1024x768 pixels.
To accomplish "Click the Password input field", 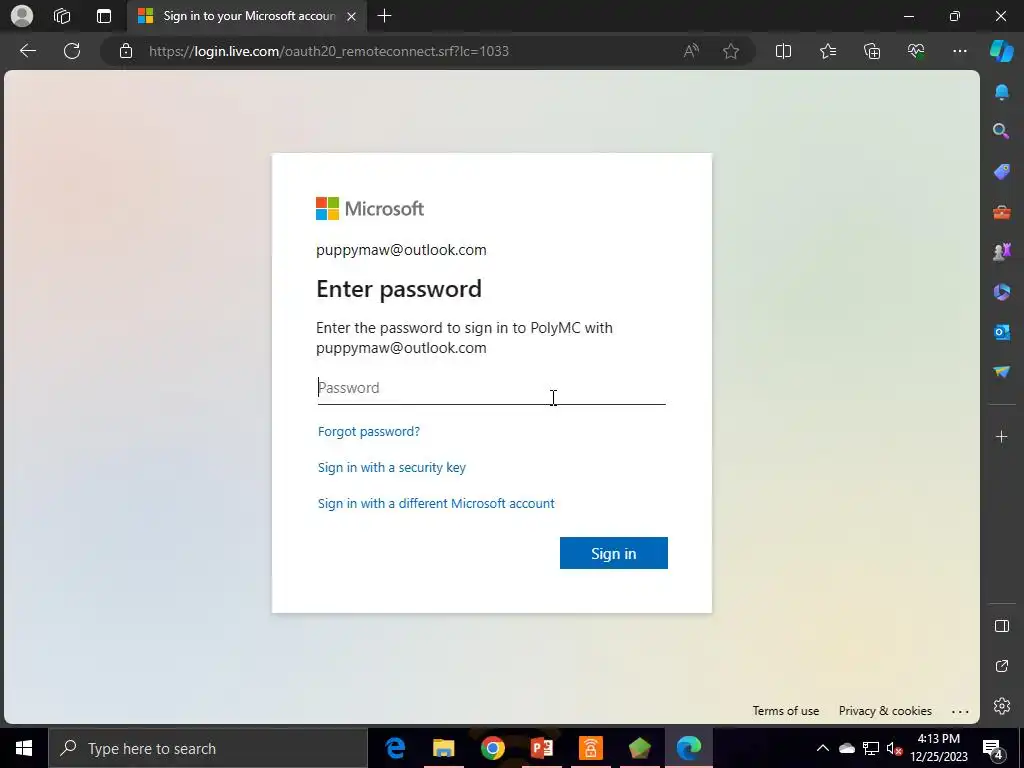I will [491, 388].
